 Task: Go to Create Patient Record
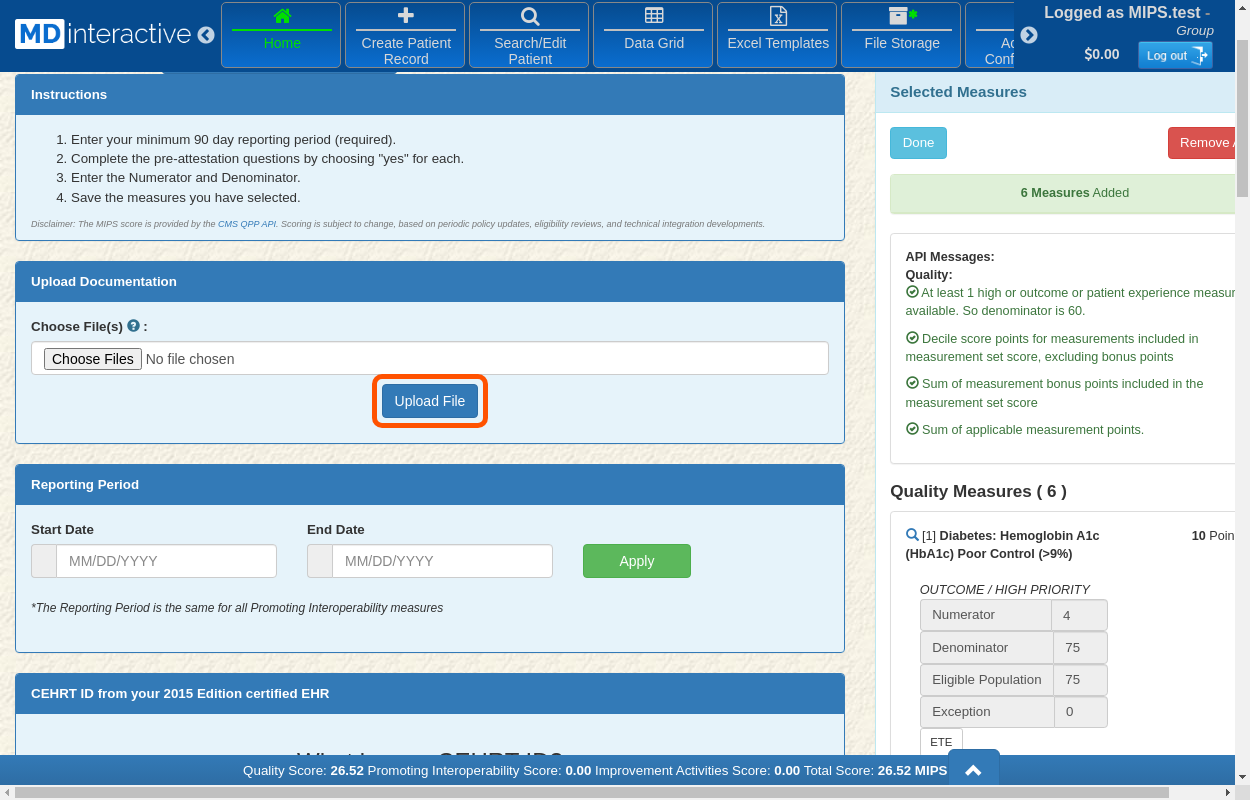point(405,35)
